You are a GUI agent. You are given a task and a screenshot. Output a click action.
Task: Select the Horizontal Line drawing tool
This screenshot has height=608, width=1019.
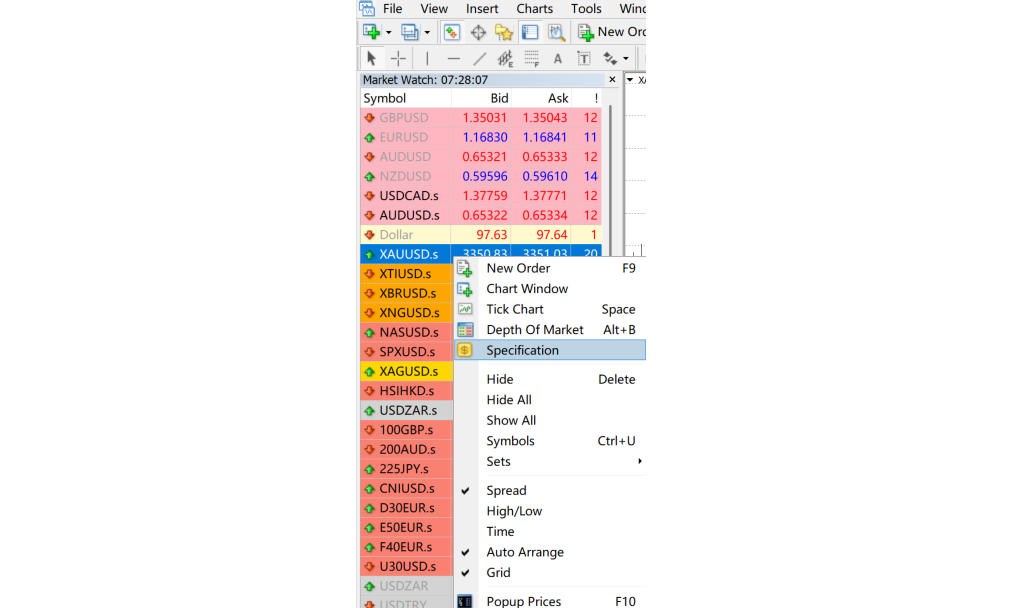pyautogui.click(x=454, y=58)
